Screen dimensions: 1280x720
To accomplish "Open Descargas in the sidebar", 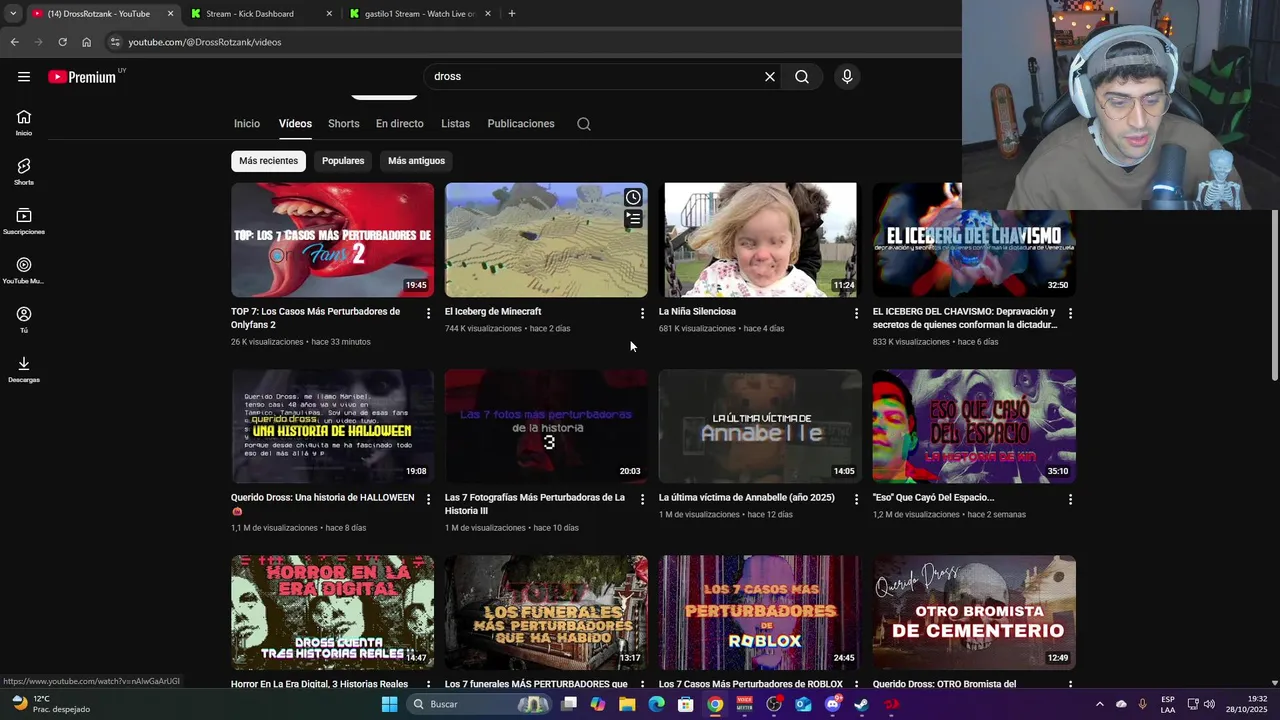I will [x=24, y=370].
